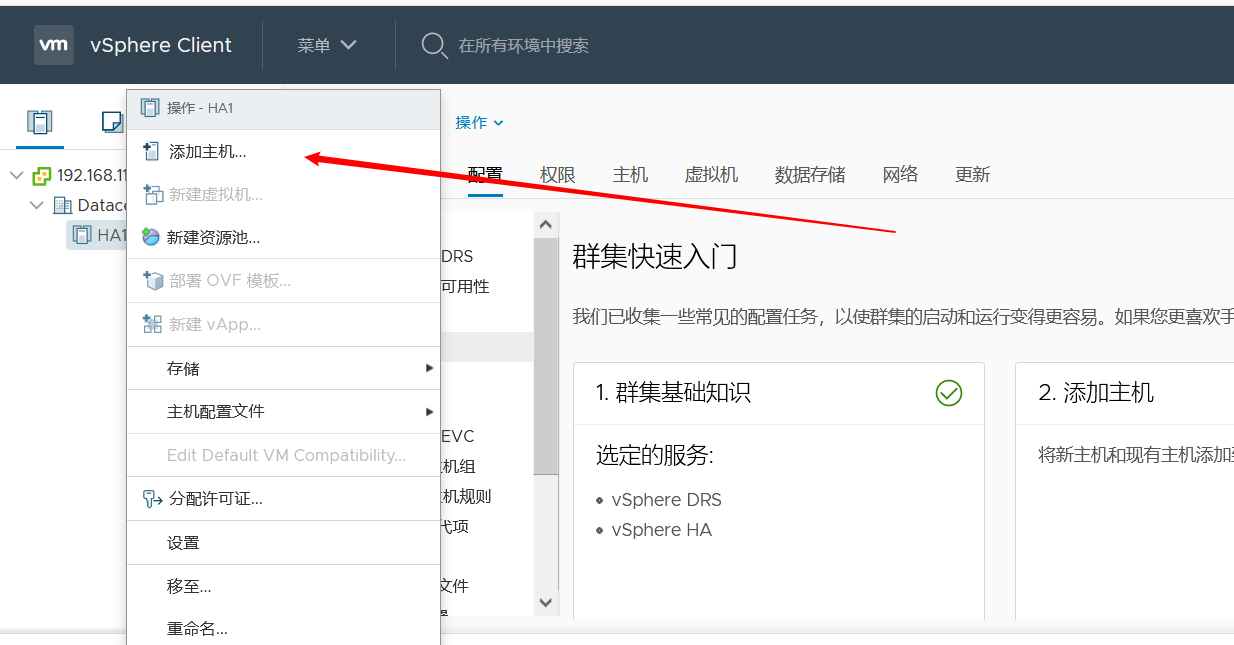Open the 操作 actions dropdown
This screenshot has height=645, width=1234.
pos(479,122)
